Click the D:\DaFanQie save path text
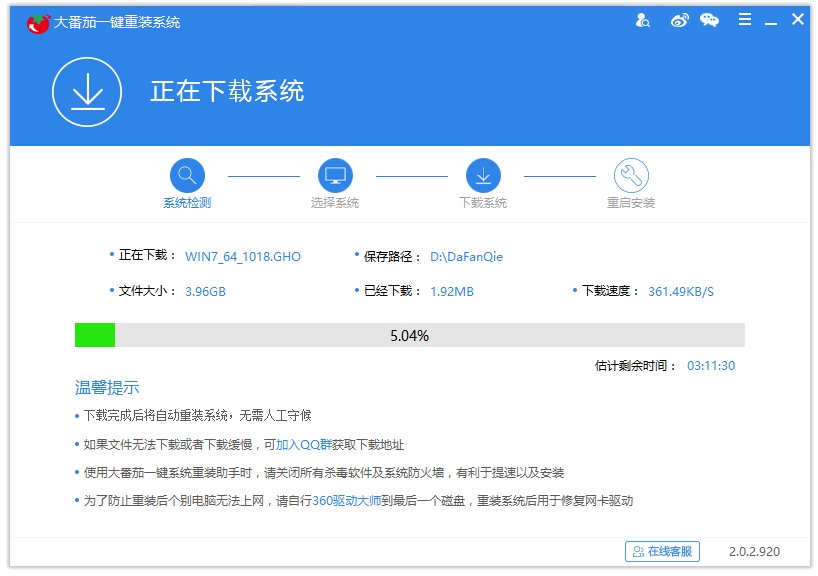 pyautogui.click(x=468, y=257)
